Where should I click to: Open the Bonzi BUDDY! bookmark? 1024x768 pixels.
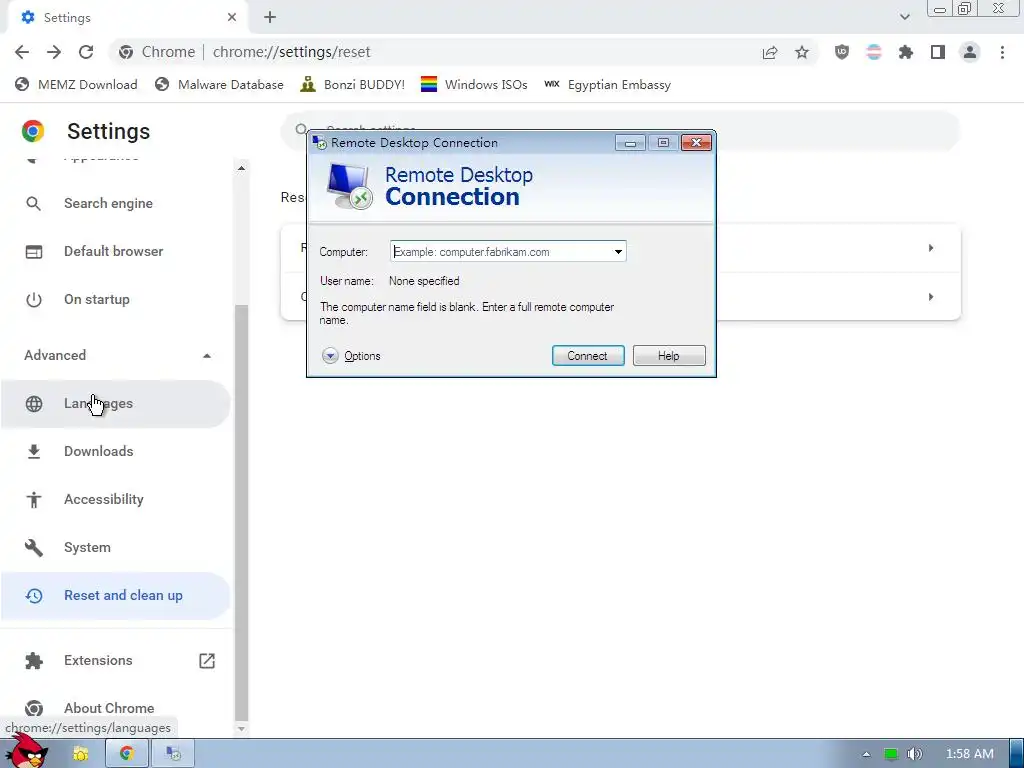353,85
